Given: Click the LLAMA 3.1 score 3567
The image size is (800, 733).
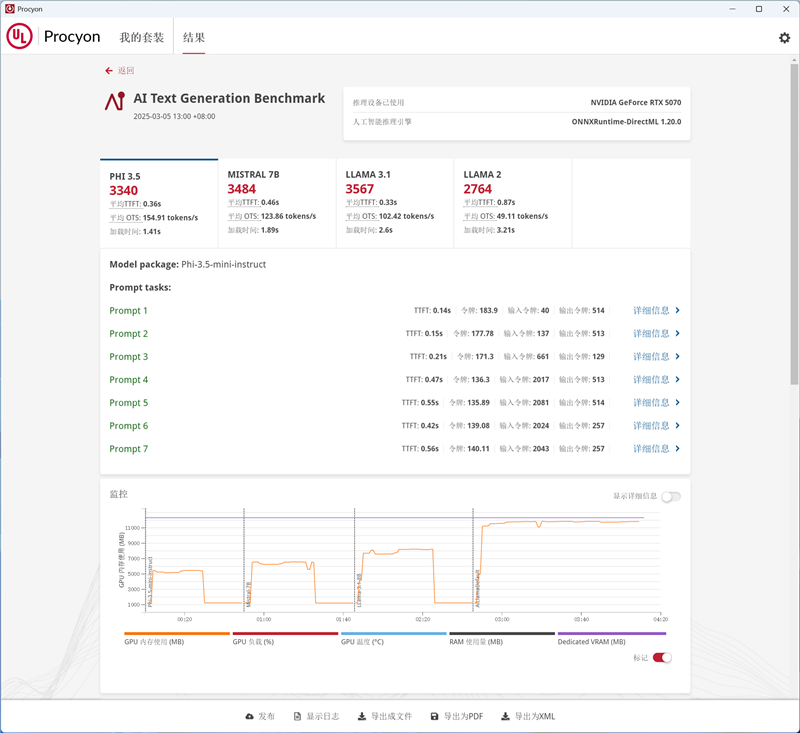Looking at the screenshot, I should 360,189.
